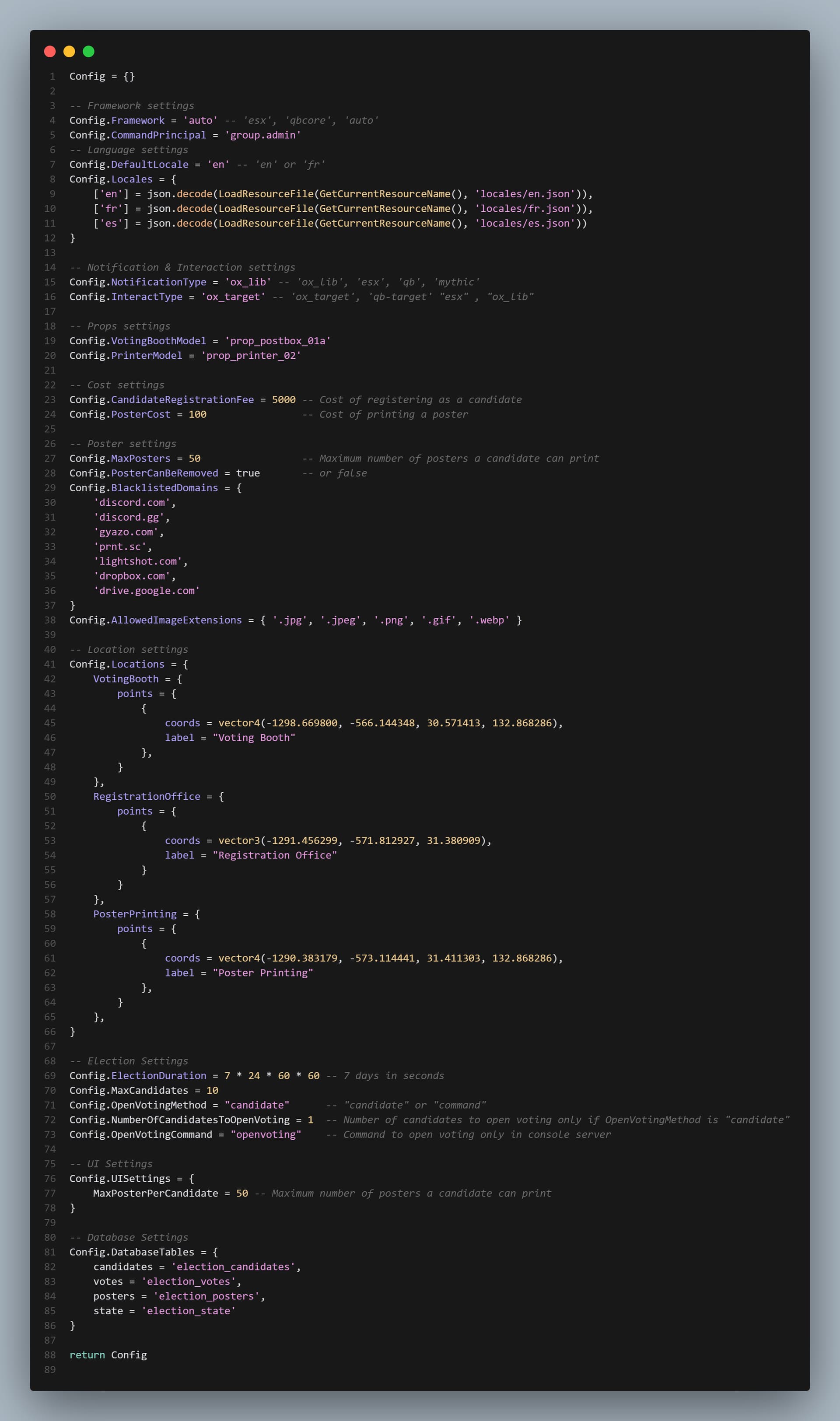Click the 'prop_postbox_01a' model string

pyautogui.click(x=277, y=341)
